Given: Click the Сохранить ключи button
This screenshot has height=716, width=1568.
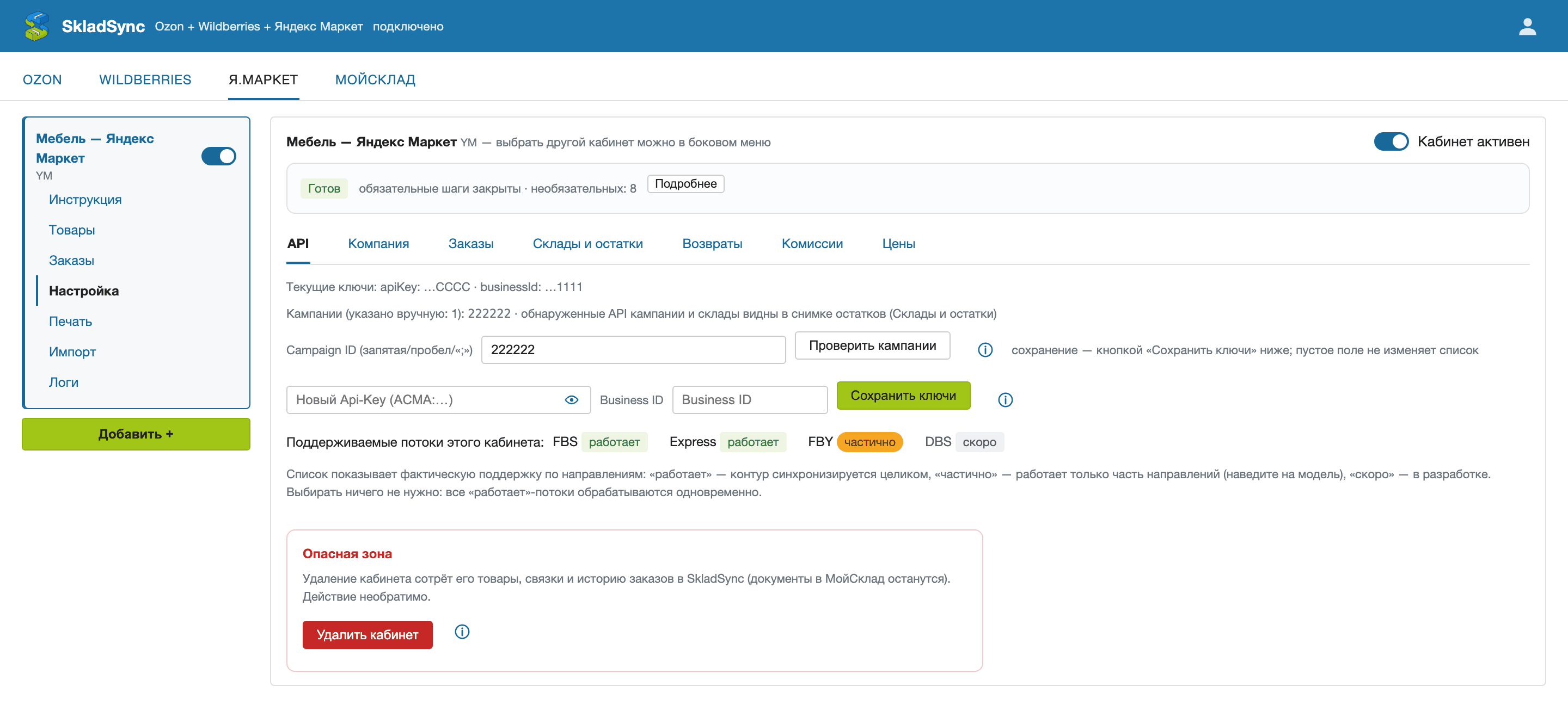Looking at the screenshot, I should tap(903, 396).
